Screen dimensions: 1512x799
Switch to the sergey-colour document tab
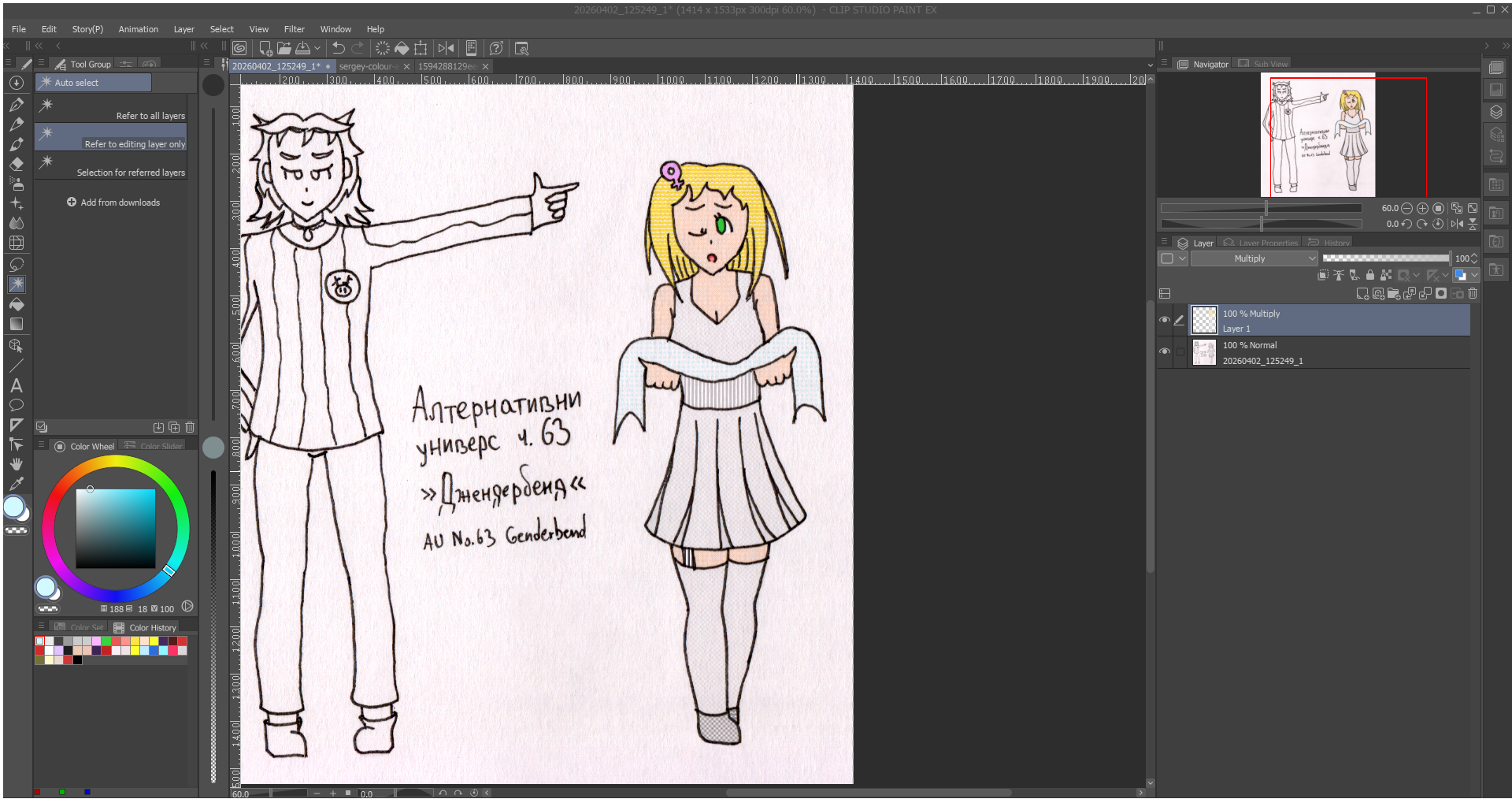coord(369,66)
